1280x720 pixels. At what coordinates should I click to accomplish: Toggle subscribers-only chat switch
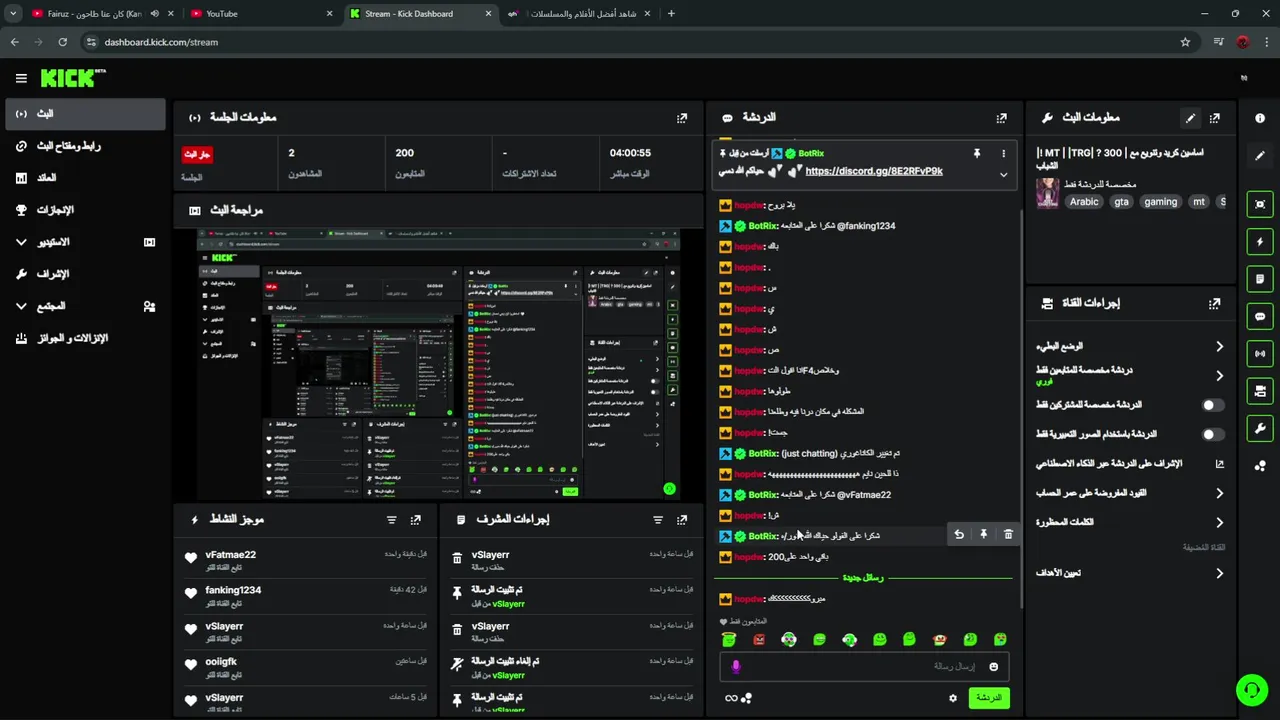point(1212,405)
